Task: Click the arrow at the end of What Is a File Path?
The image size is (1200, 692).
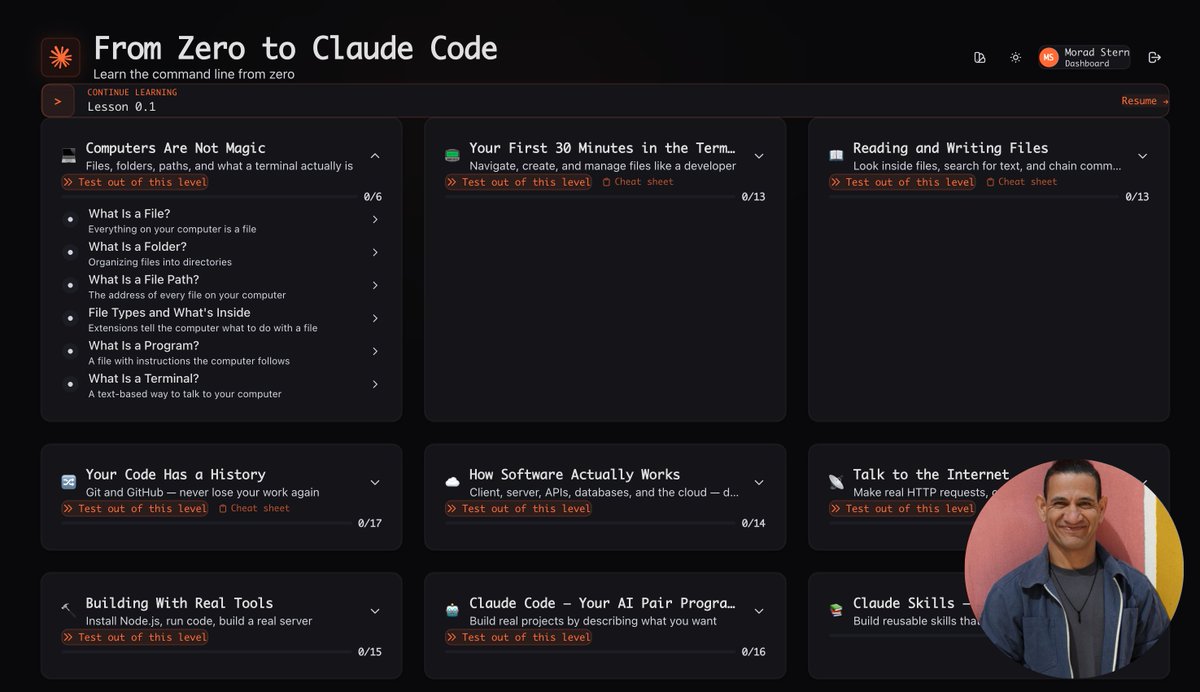Action: tap(375, 286)
